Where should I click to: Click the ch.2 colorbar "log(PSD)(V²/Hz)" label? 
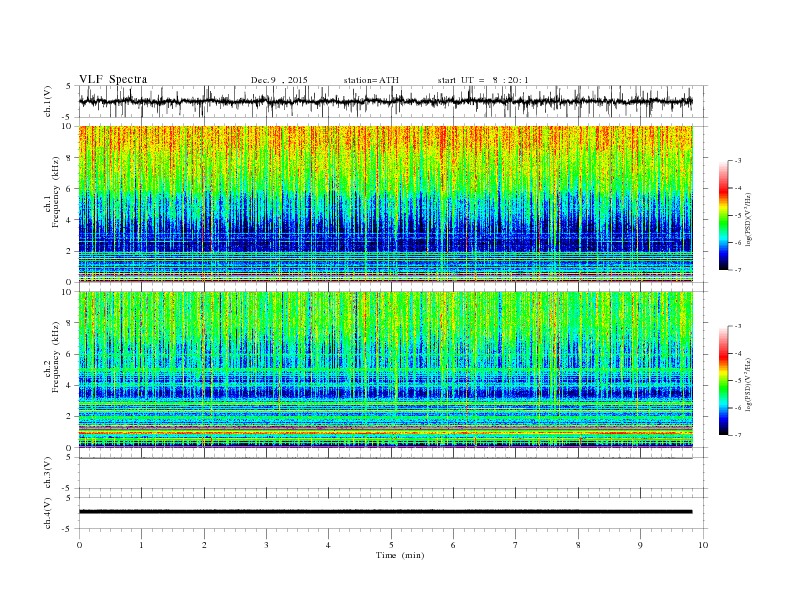(748, 384)
